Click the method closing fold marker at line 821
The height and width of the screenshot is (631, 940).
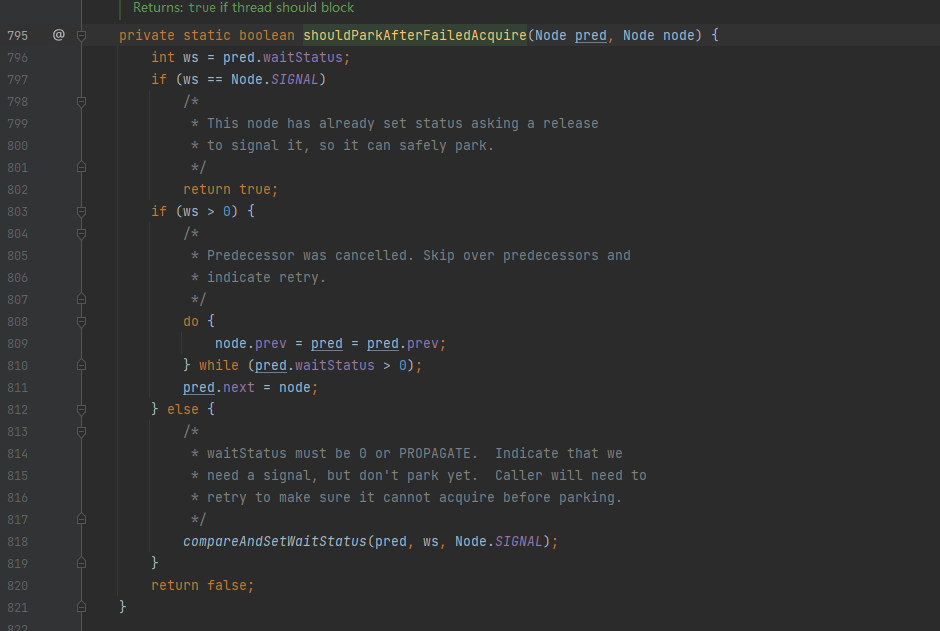pos(82,607)
